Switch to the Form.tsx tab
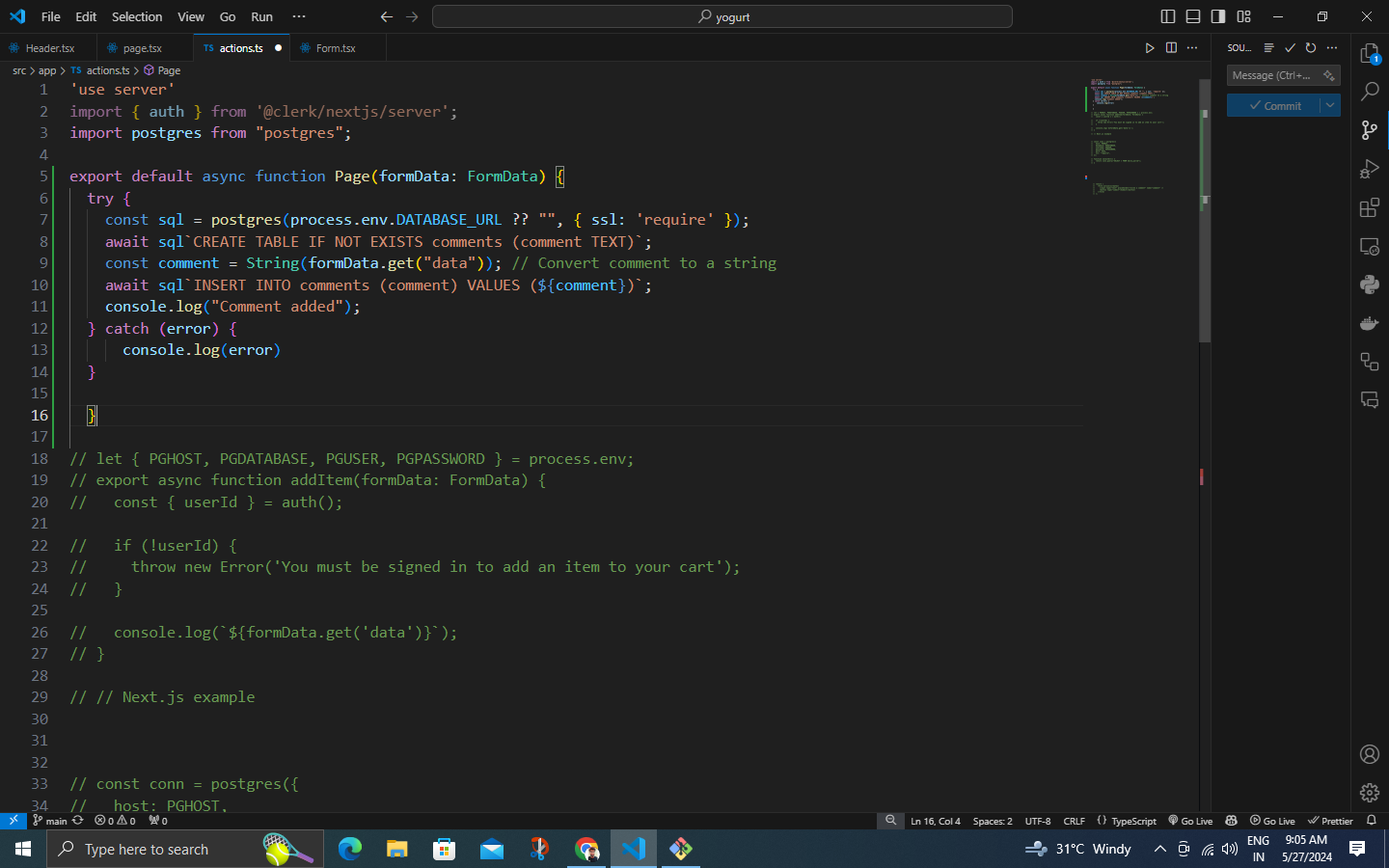 pyautogui.click(x=335, y=48)
